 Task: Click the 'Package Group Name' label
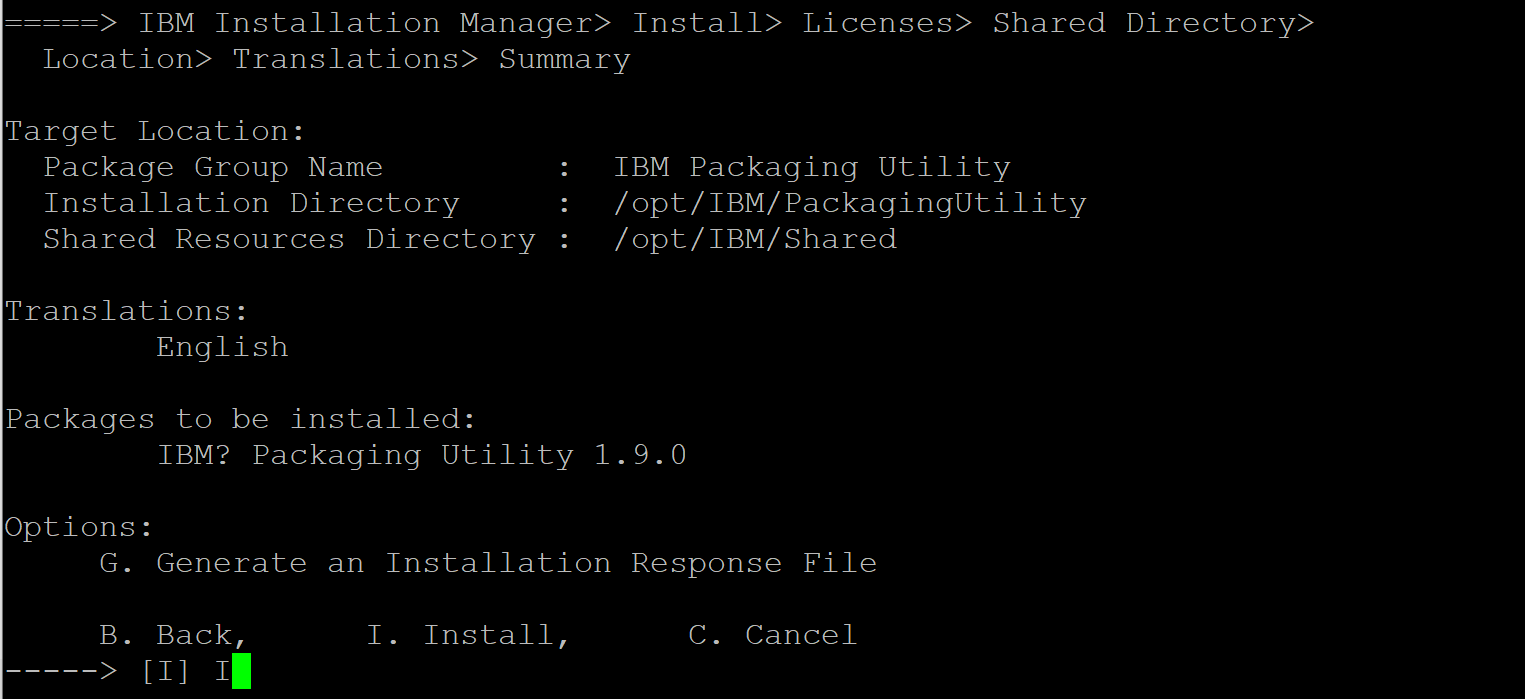[213, 168]
